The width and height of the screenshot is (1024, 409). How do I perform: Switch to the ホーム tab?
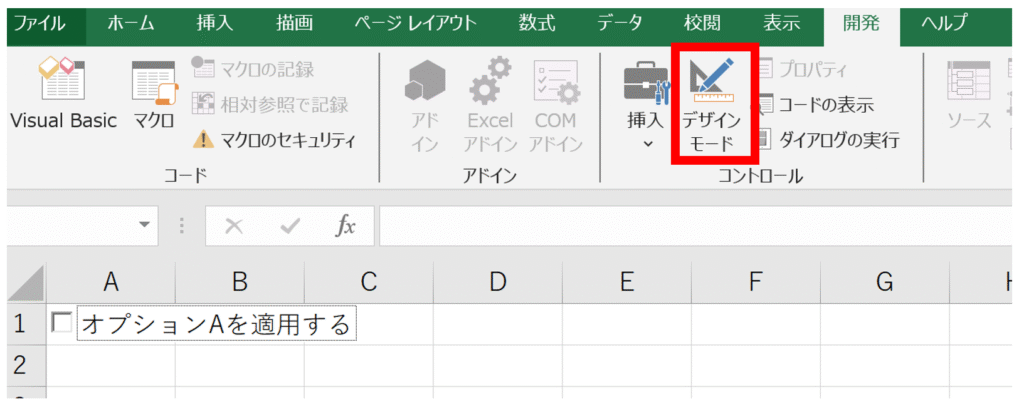(x=131, y=24)
